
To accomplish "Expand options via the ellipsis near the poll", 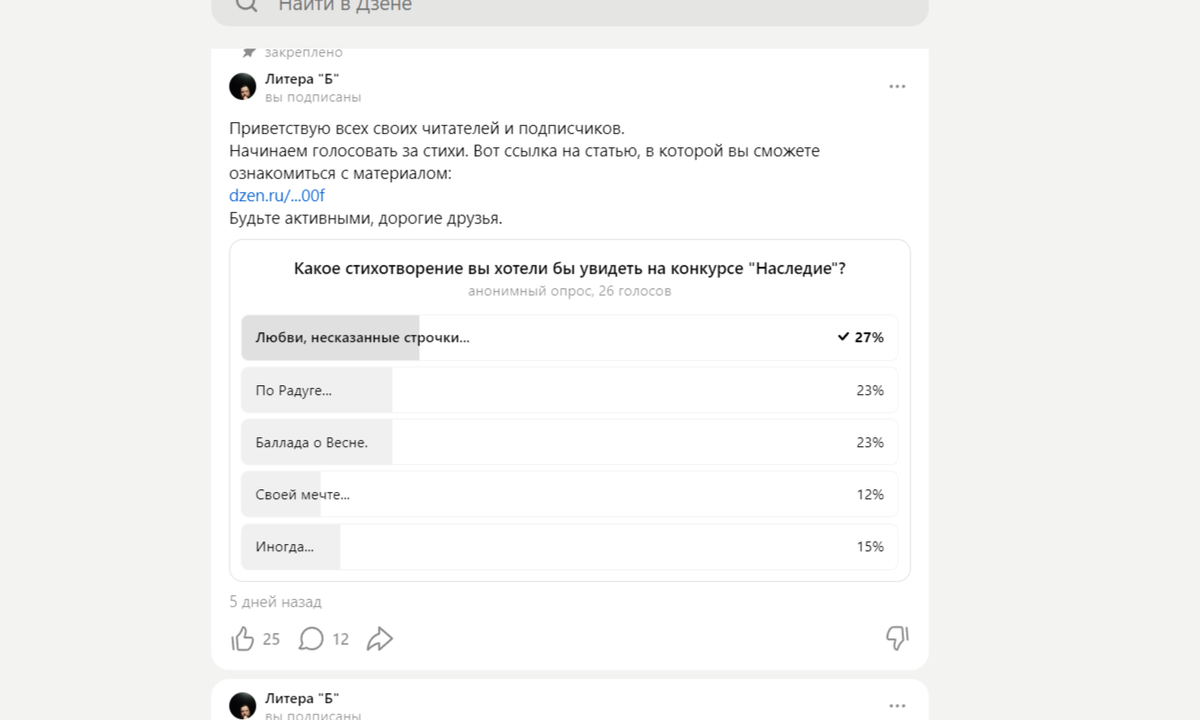I will click(x=897, y=86).
